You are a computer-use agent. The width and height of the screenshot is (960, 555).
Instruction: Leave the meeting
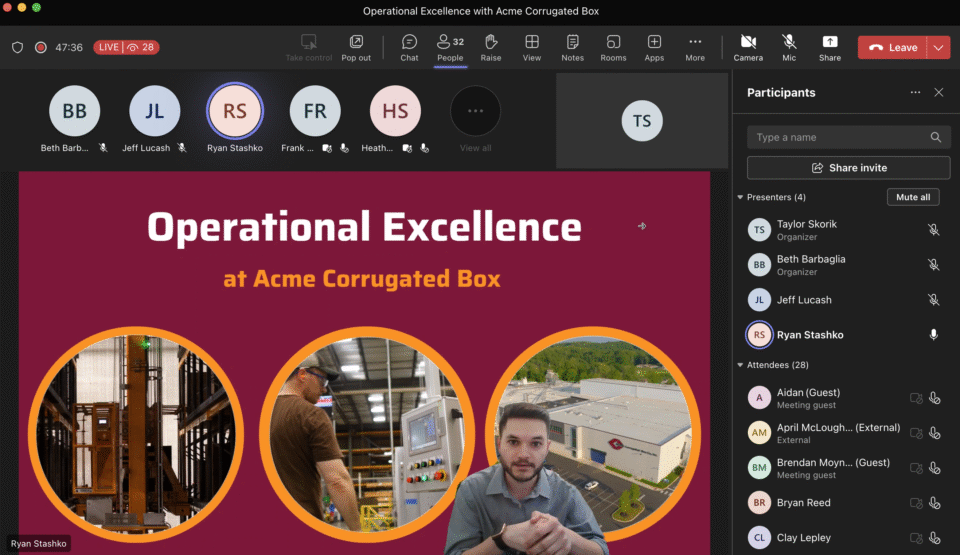click(893, 47)
